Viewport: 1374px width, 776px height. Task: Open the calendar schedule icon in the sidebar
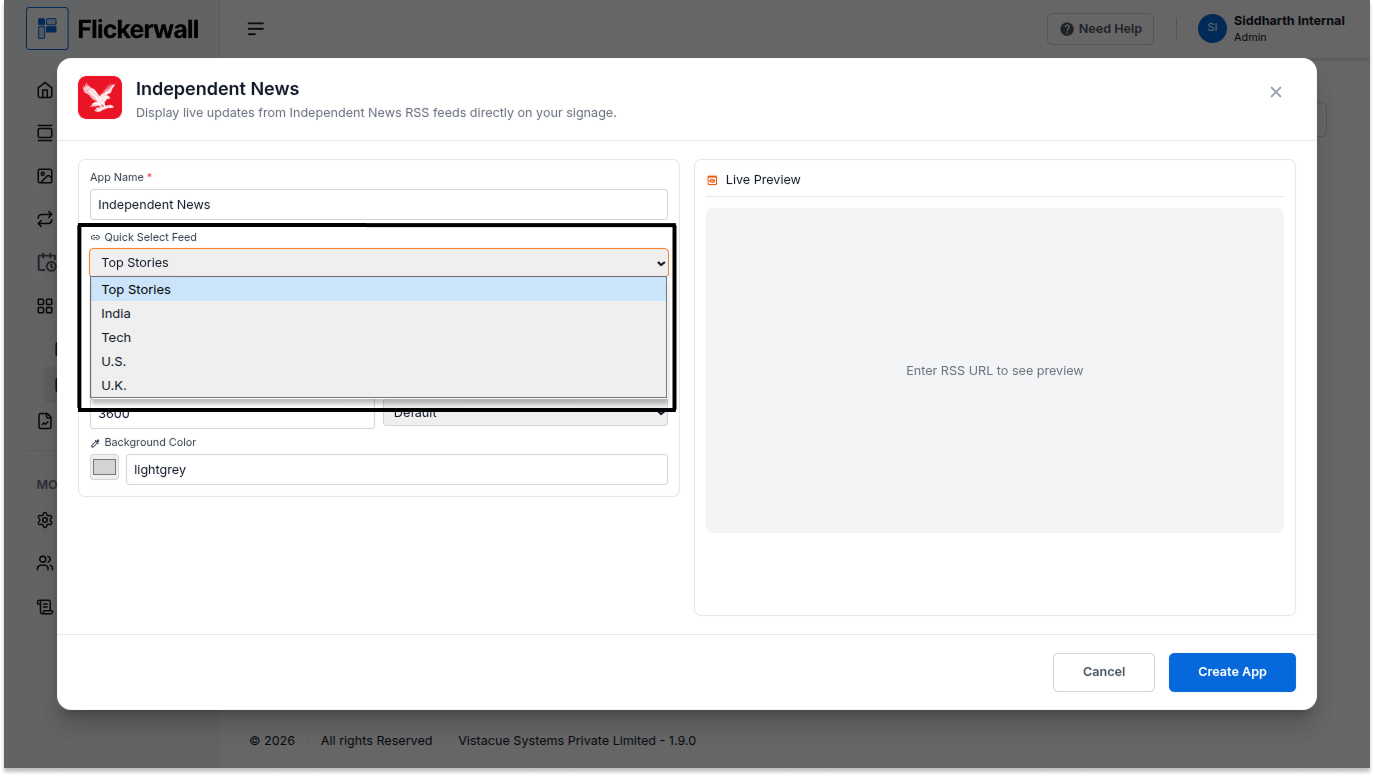pyautogui.click(x=46, y=263)
